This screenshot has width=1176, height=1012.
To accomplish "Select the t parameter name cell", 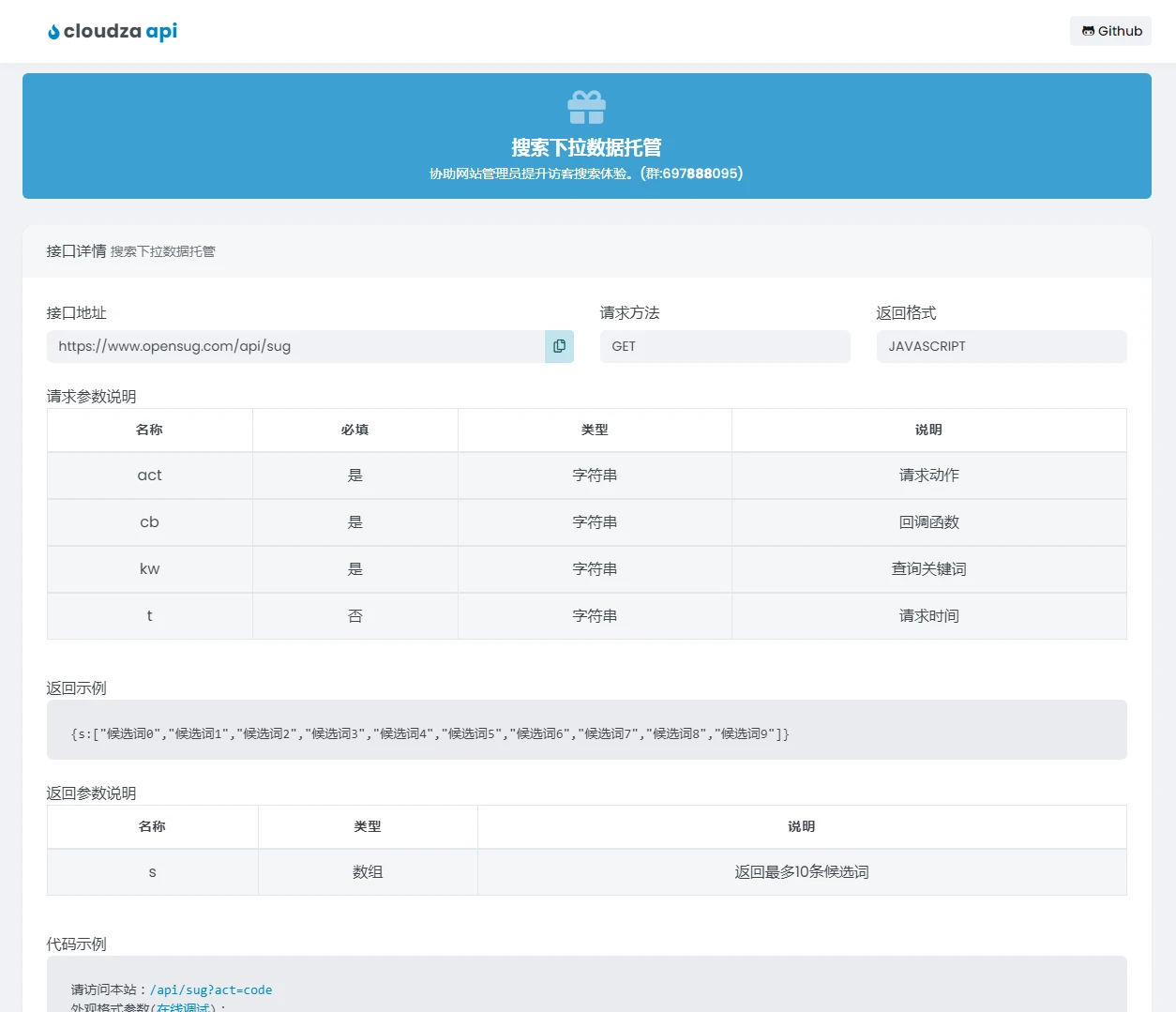I will (150, 616).
